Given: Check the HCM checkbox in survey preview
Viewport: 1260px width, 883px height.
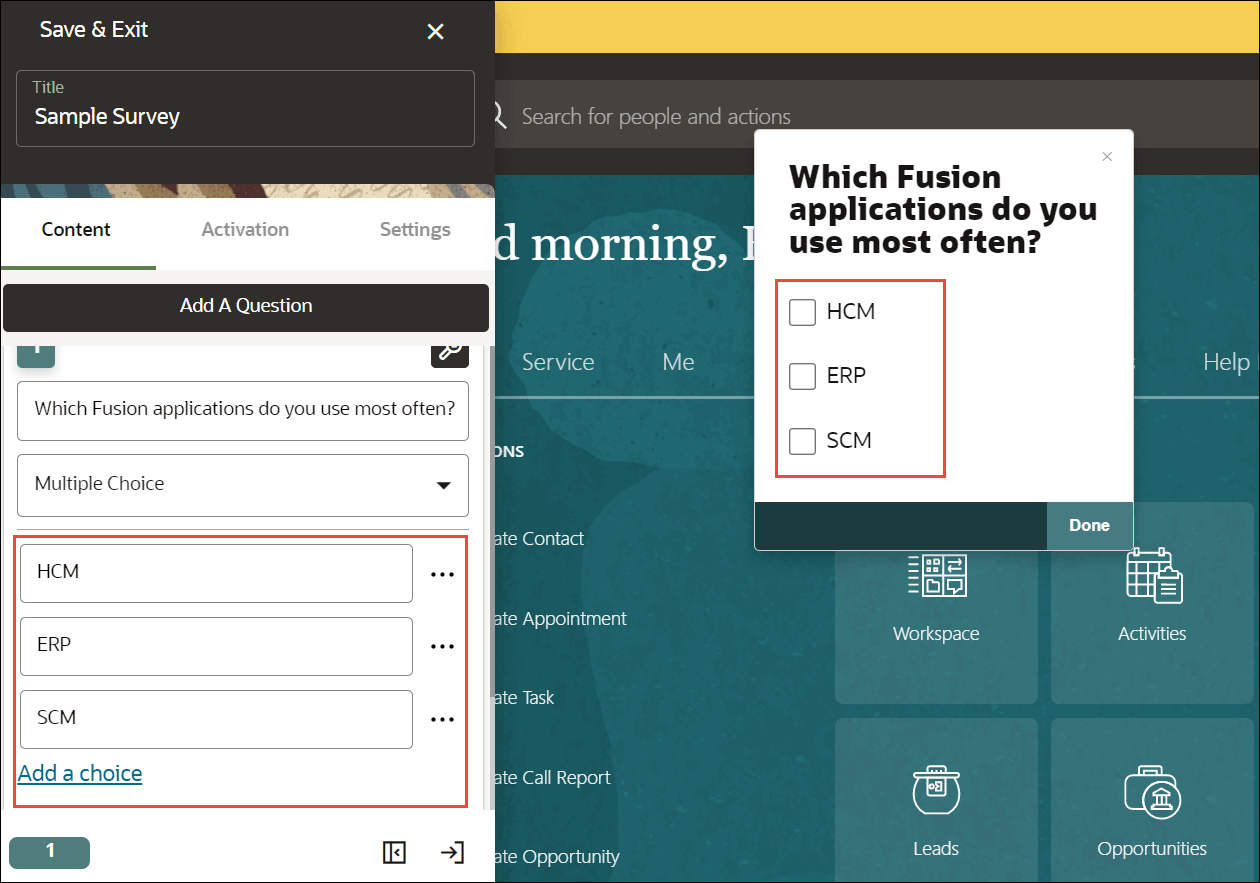Looking at the screenshot, I should 803,312.
